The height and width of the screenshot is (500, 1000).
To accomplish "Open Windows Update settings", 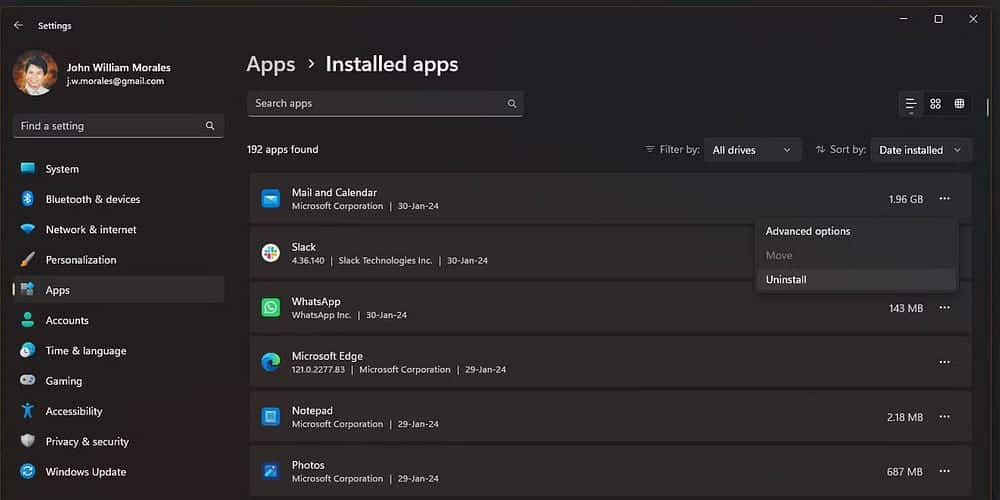I will click(119, 472).
